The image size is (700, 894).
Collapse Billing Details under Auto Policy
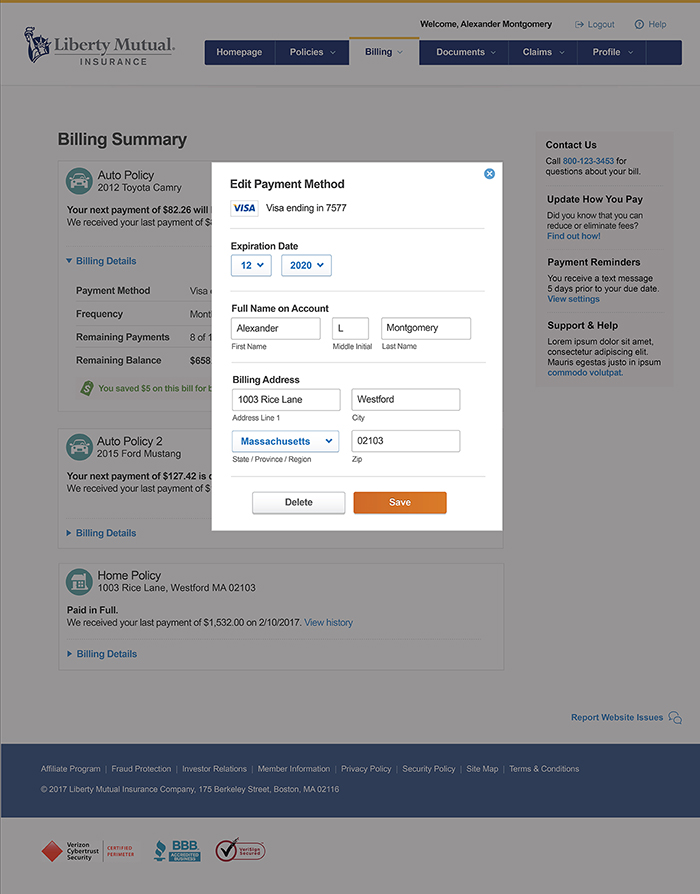[101, 261]
